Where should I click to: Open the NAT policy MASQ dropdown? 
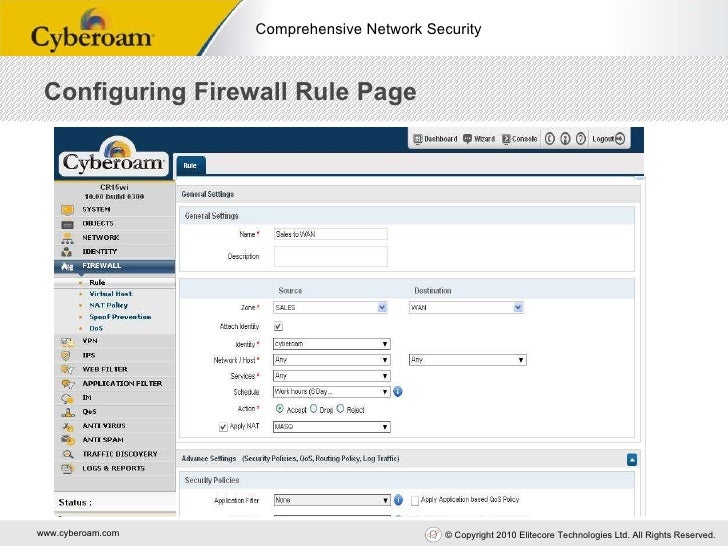pos(332,427)
